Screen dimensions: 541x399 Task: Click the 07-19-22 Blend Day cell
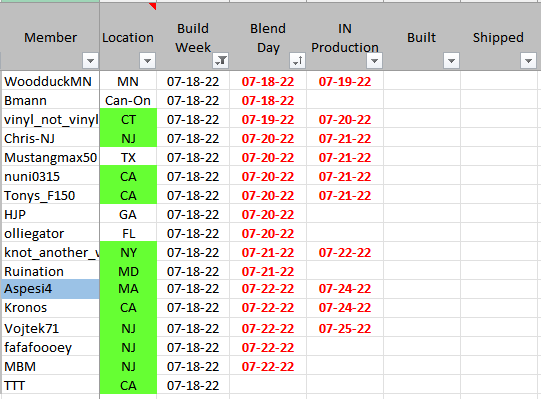[268, 120]
